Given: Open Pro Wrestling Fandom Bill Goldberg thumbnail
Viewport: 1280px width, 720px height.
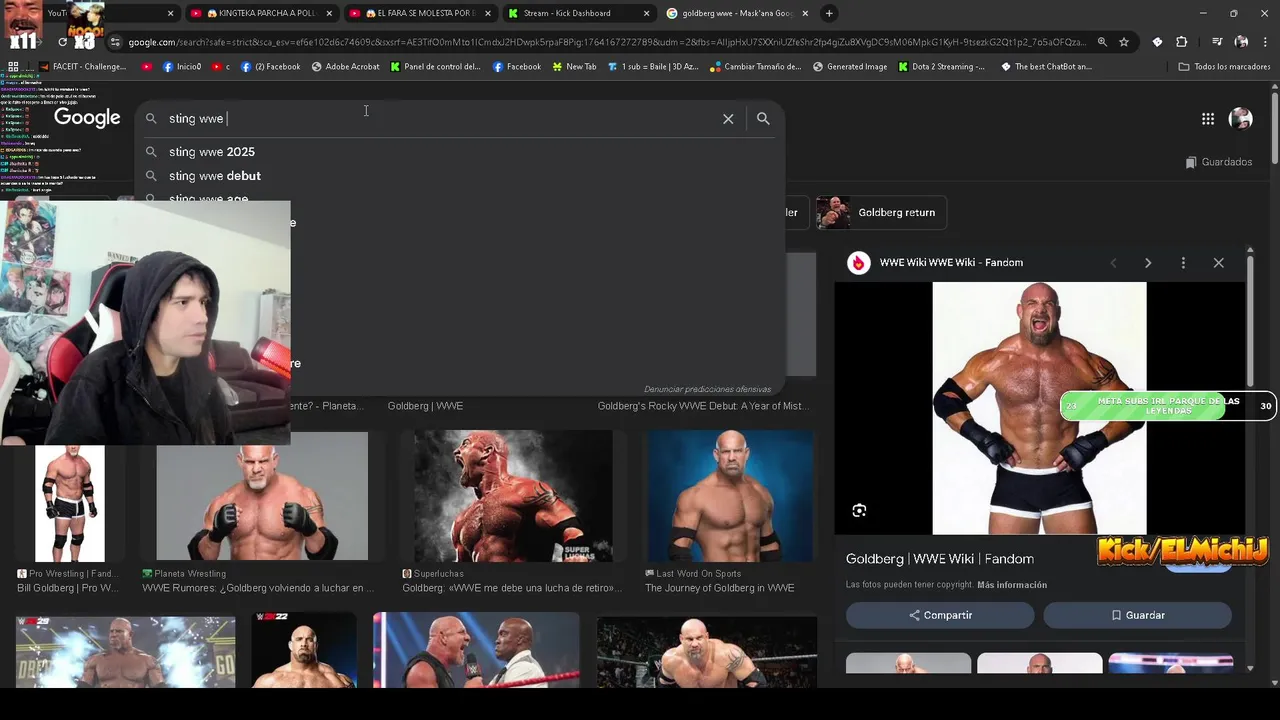Looking at the screenshot, I should pyautogui.click(x=70, y=503).
